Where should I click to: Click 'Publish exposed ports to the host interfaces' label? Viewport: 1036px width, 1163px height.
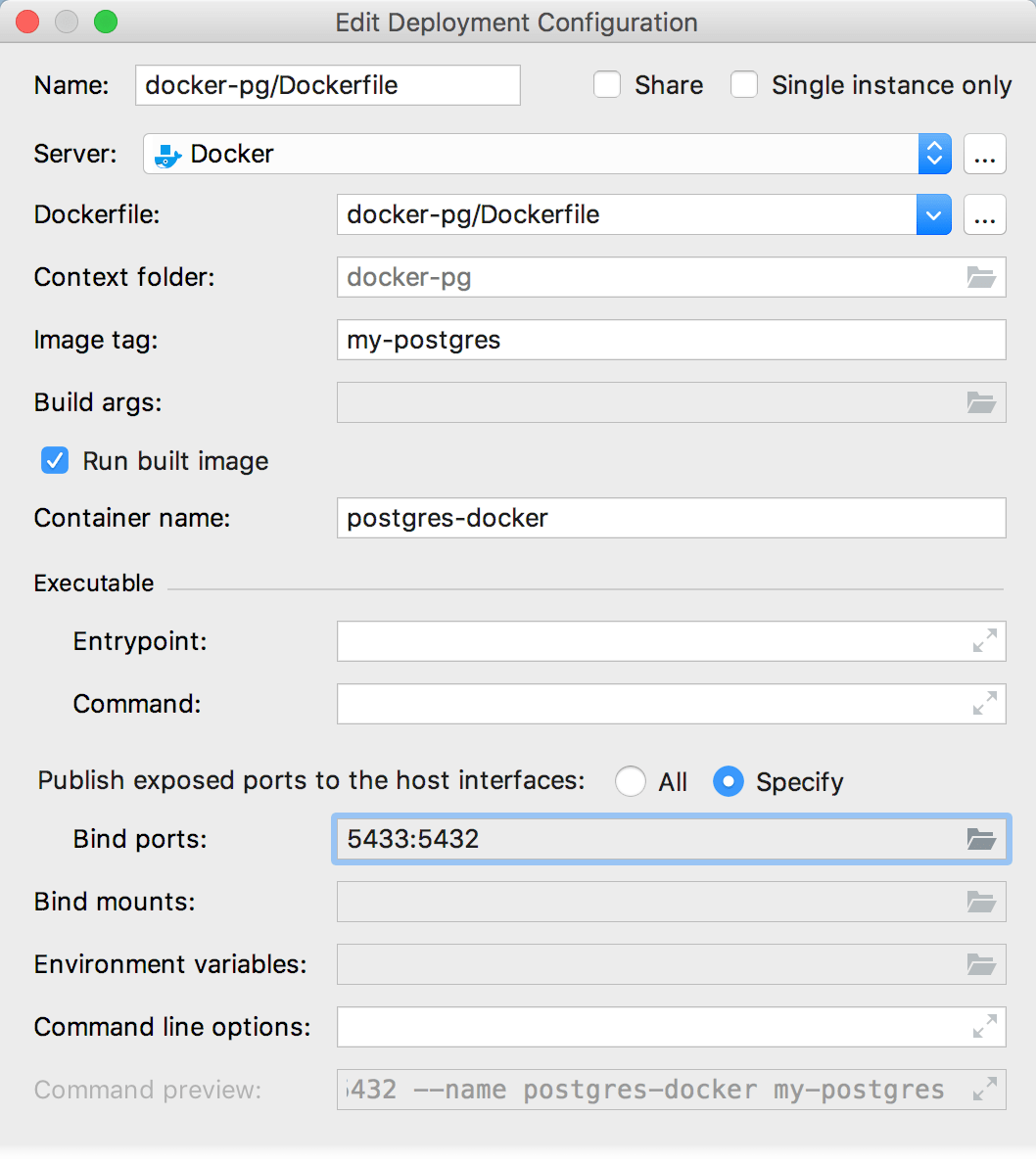(311, 780)
